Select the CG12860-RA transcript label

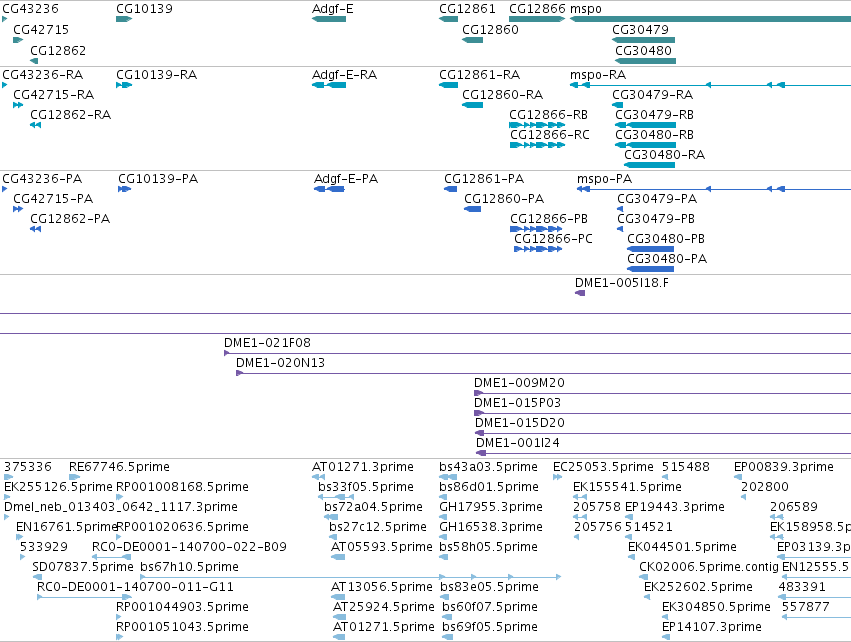503,94
